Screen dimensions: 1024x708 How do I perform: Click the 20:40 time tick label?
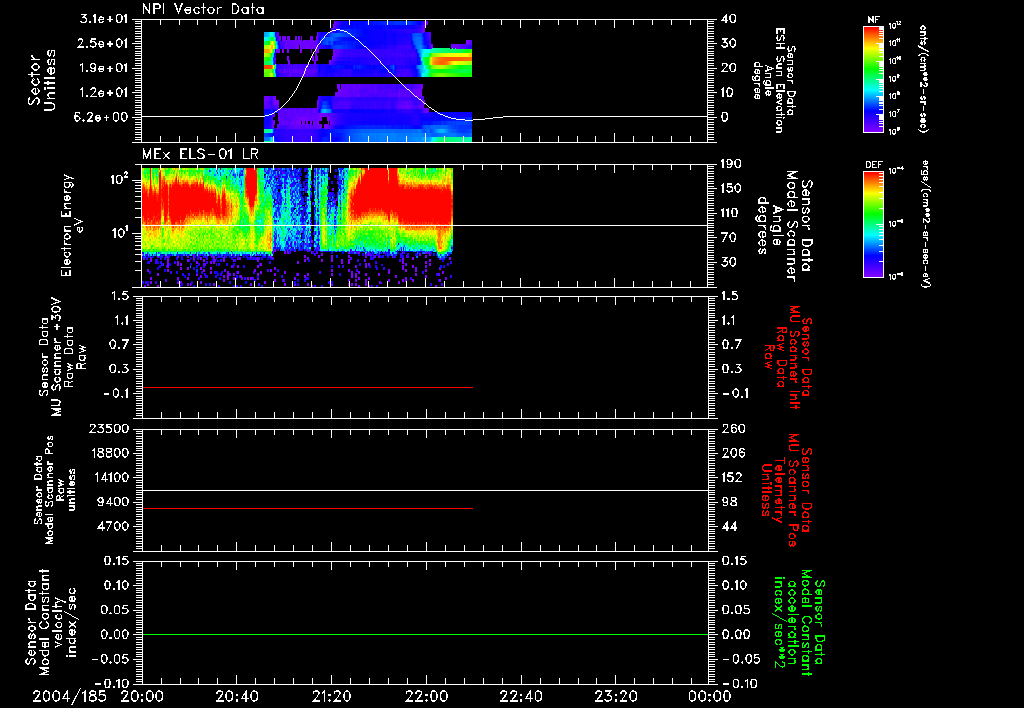click(x=236, y=696)
